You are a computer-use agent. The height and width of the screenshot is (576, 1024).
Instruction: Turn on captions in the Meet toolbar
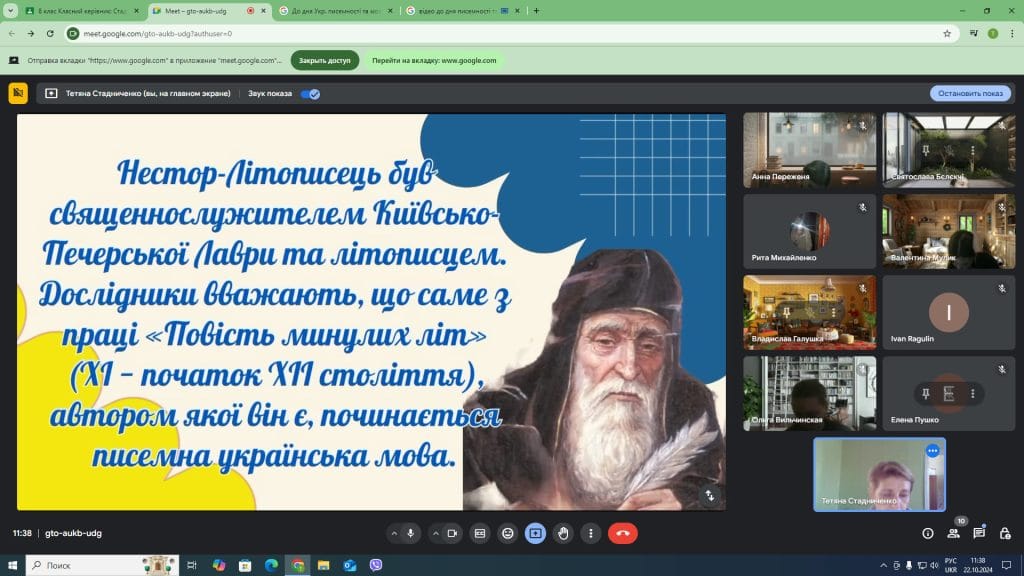tap(480, 534)
